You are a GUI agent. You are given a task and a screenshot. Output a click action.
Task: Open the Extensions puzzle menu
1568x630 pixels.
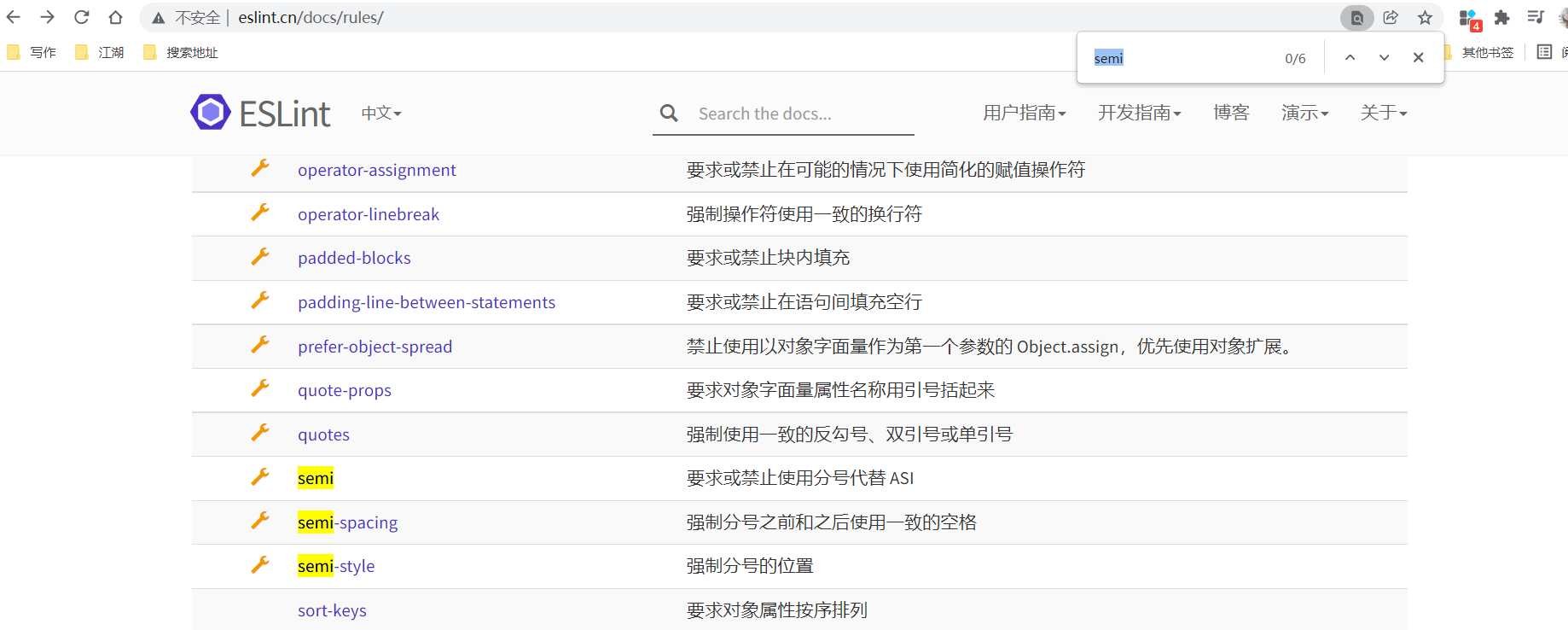[1502, 17]
